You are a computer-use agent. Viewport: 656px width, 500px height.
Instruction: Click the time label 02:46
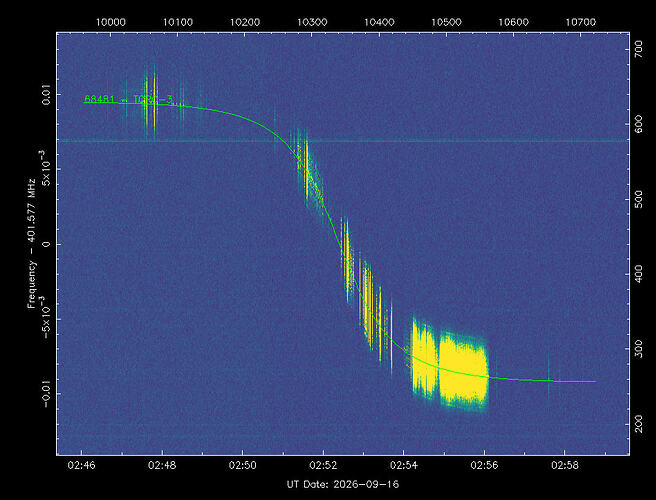click(82, 466)
